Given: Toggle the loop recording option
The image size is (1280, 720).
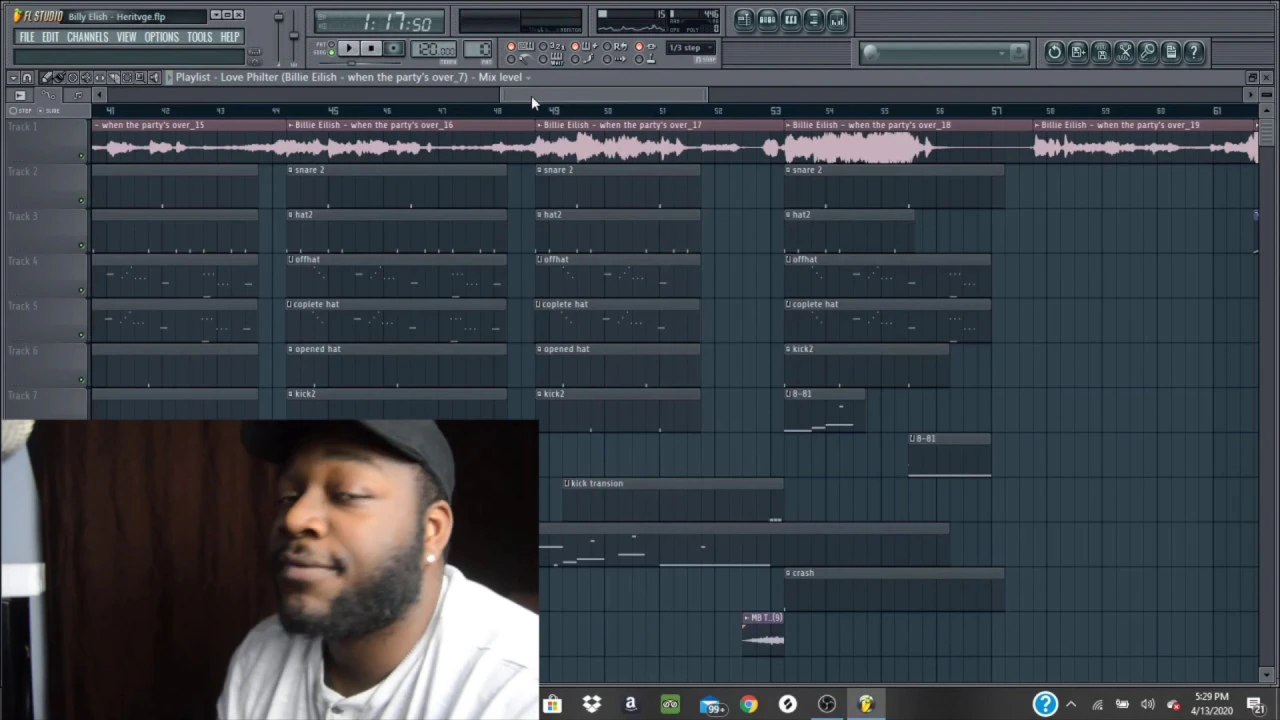Looking at the screenshot, I should pos(607,46).
